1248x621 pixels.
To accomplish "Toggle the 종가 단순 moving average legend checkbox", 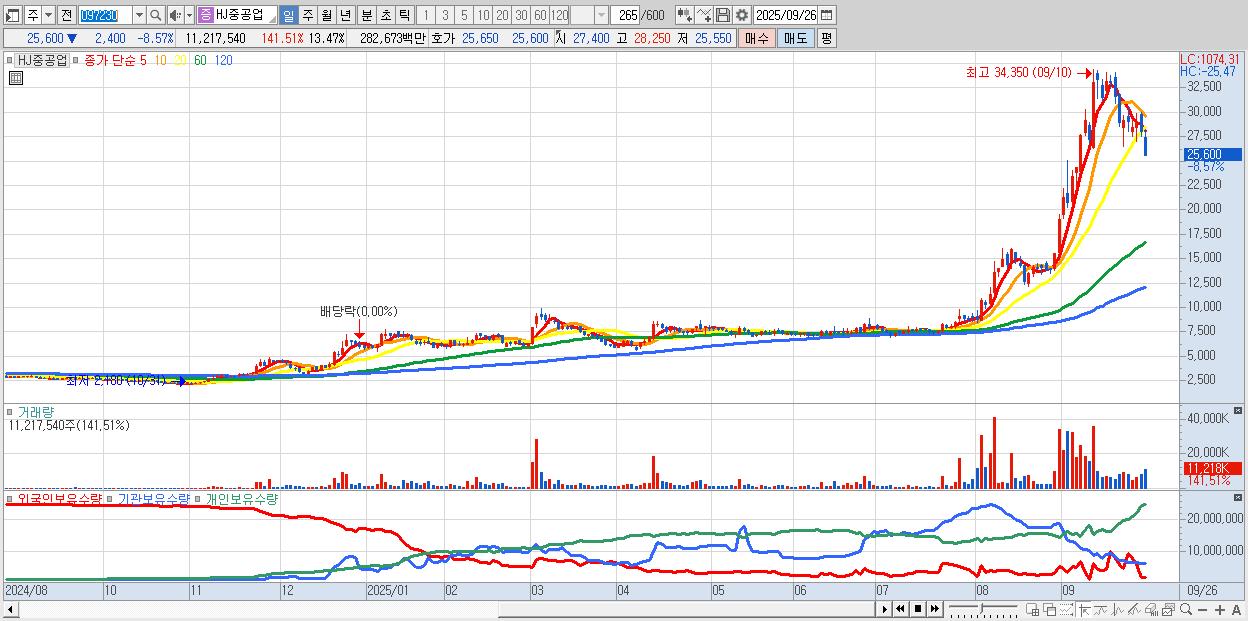I will [77, 60].
